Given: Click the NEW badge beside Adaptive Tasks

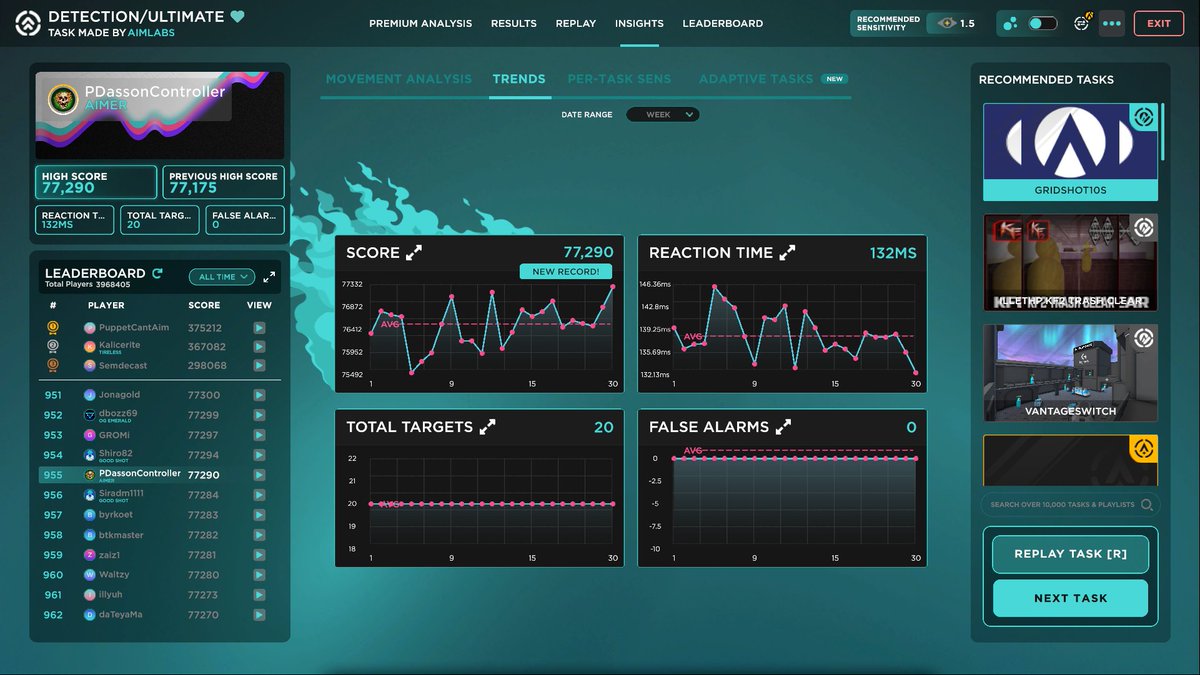Looking at the screenshot, I should tap(835, 78).
